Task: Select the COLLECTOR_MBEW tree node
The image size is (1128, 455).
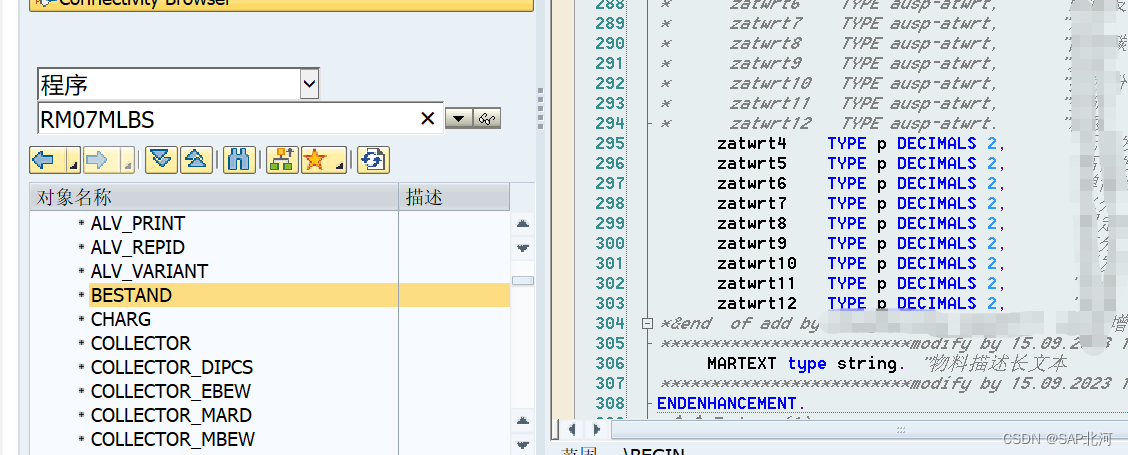Action: coord(173,439)
